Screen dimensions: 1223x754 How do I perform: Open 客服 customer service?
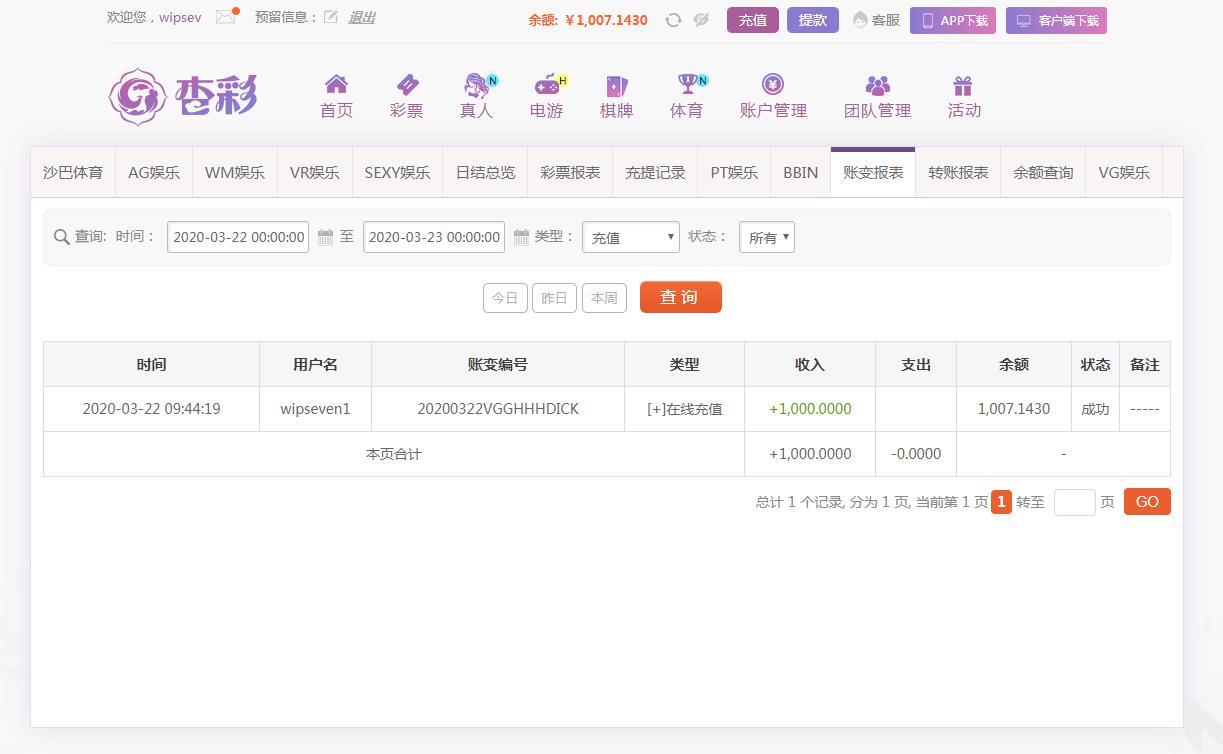[x=876, y=20]
